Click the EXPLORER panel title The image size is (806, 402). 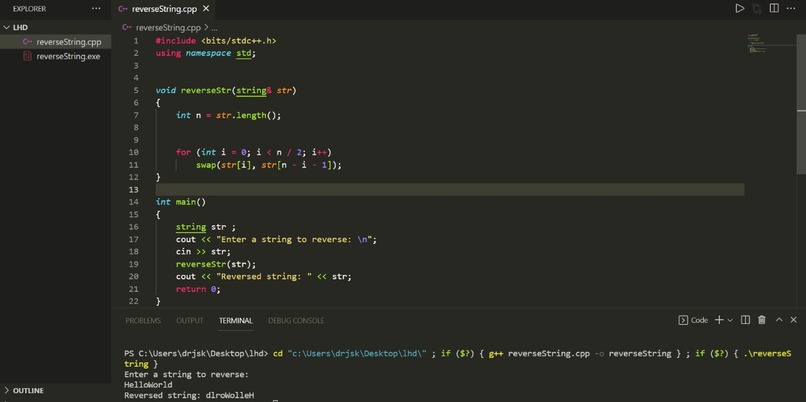point(29,9)
